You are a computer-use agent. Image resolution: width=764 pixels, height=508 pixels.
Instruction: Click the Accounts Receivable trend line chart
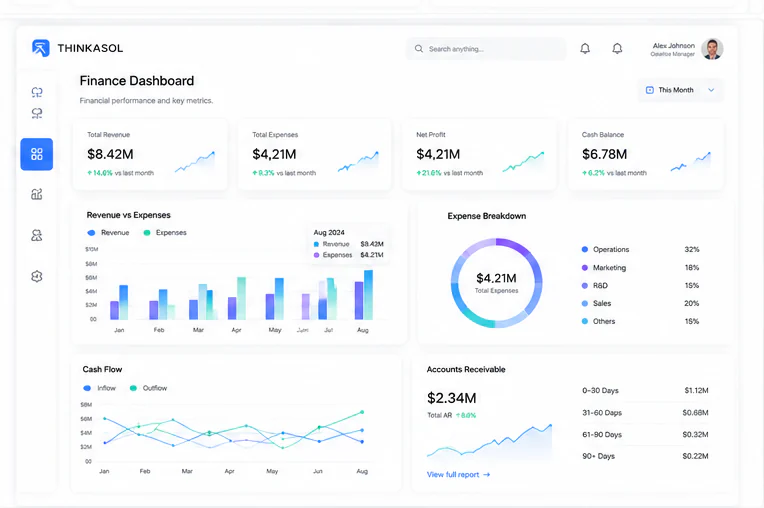pos(489,442)
